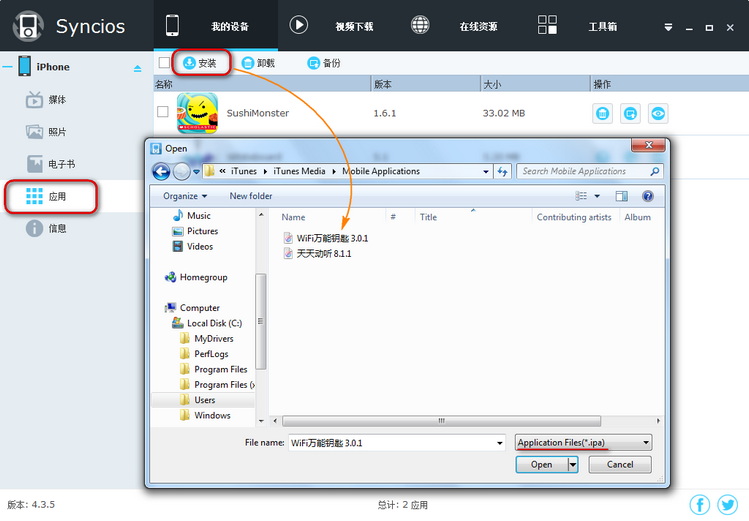The width and height of the screenshot is (749, 521).
Task: Select file WiFi万能钥匙 3.0.1
Action: click(326, 238)
